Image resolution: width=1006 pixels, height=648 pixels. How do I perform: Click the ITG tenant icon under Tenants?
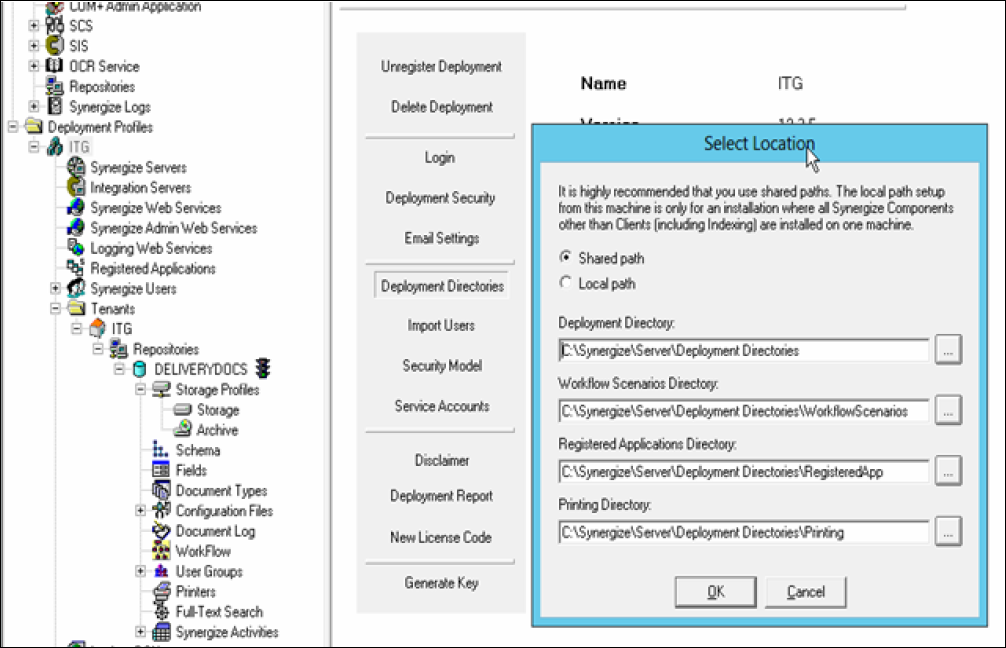pos(98,328)
